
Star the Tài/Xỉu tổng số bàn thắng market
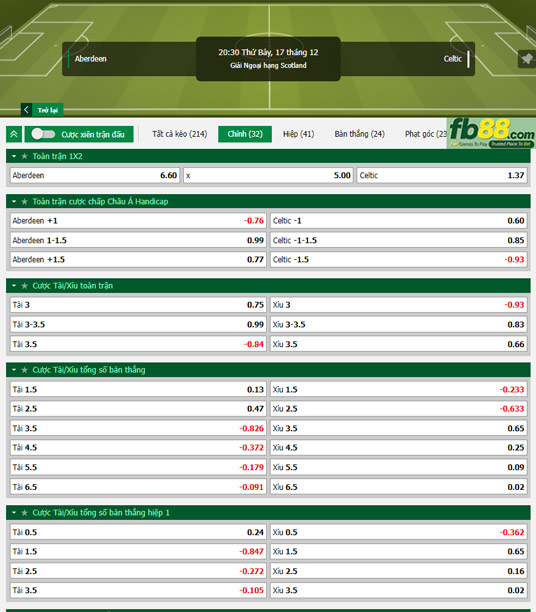point(25,370)
